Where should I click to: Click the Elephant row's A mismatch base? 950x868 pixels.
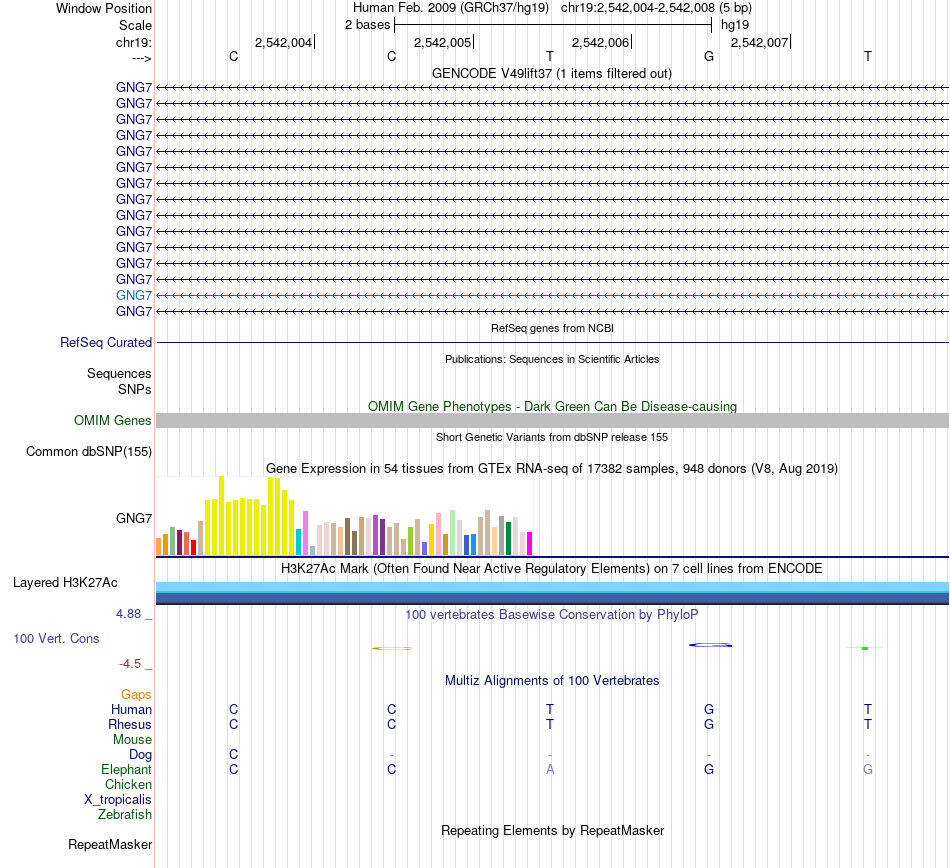pyautogui.click(x=550, y=770)
